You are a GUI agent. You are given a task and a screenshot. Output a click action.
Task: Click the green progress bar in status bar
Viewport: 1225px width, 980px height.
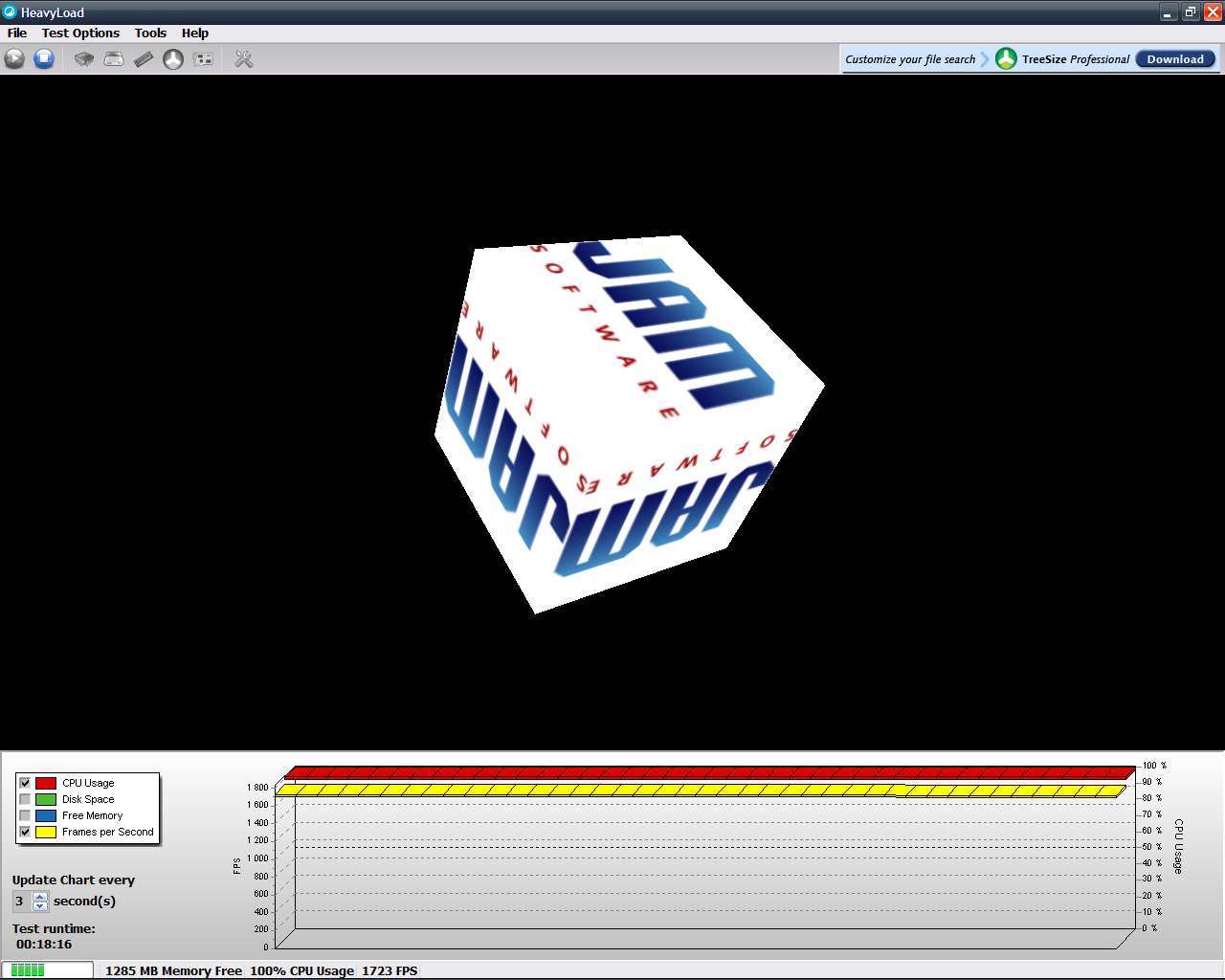pos(48,970)
